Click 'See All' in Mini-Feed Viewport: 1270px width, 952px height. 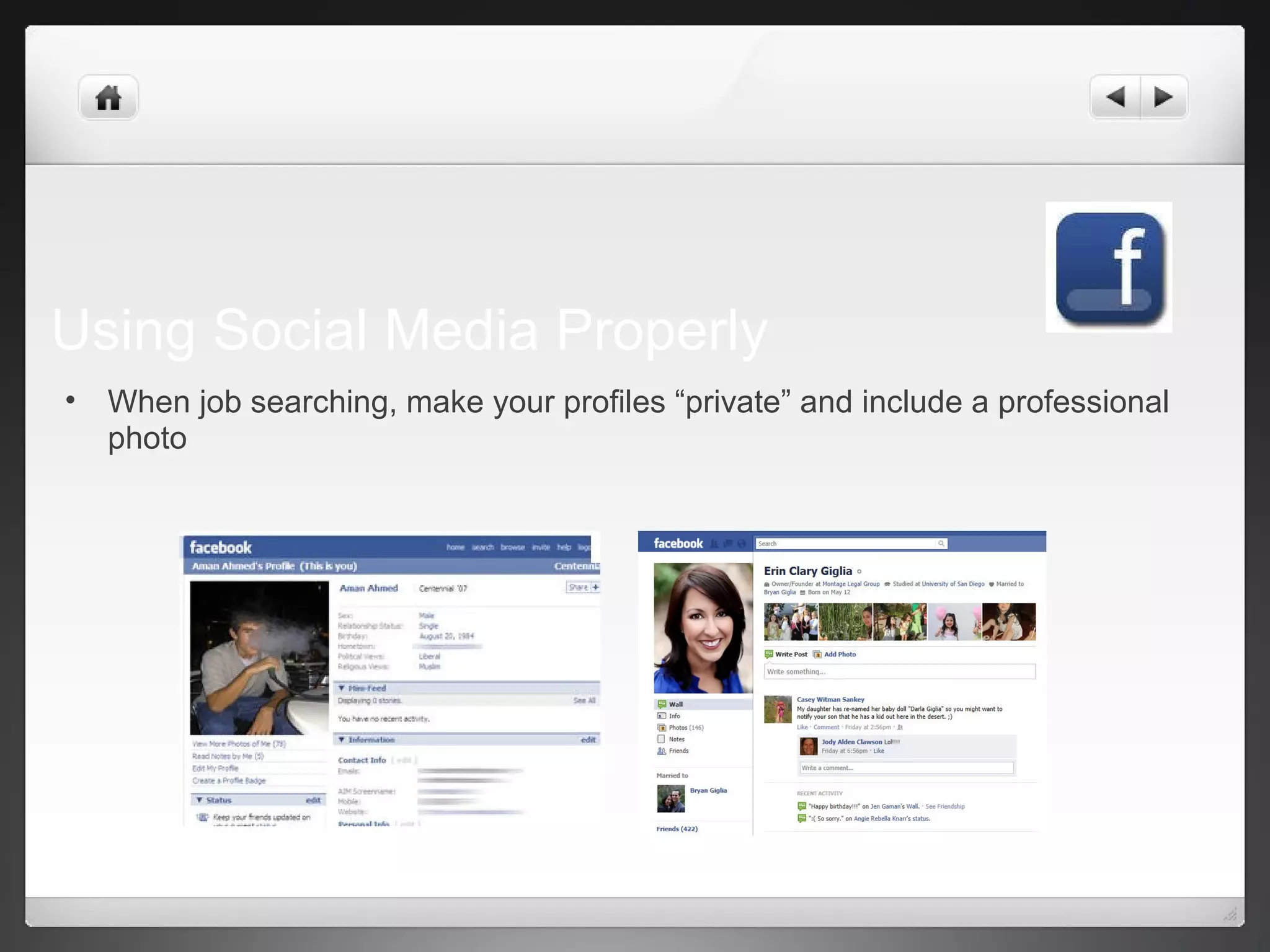coord(584,700)
